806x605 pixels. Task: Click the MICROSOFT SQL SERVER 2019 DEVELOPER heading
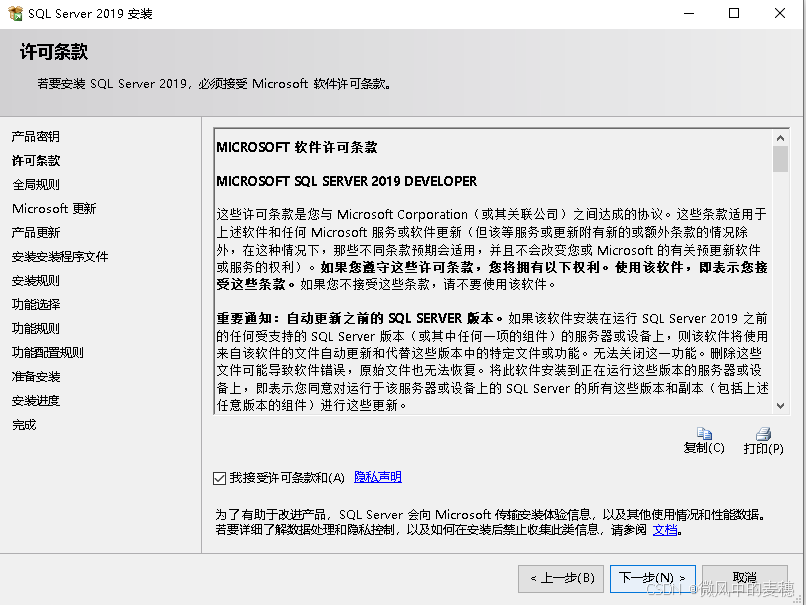[346, 181]
